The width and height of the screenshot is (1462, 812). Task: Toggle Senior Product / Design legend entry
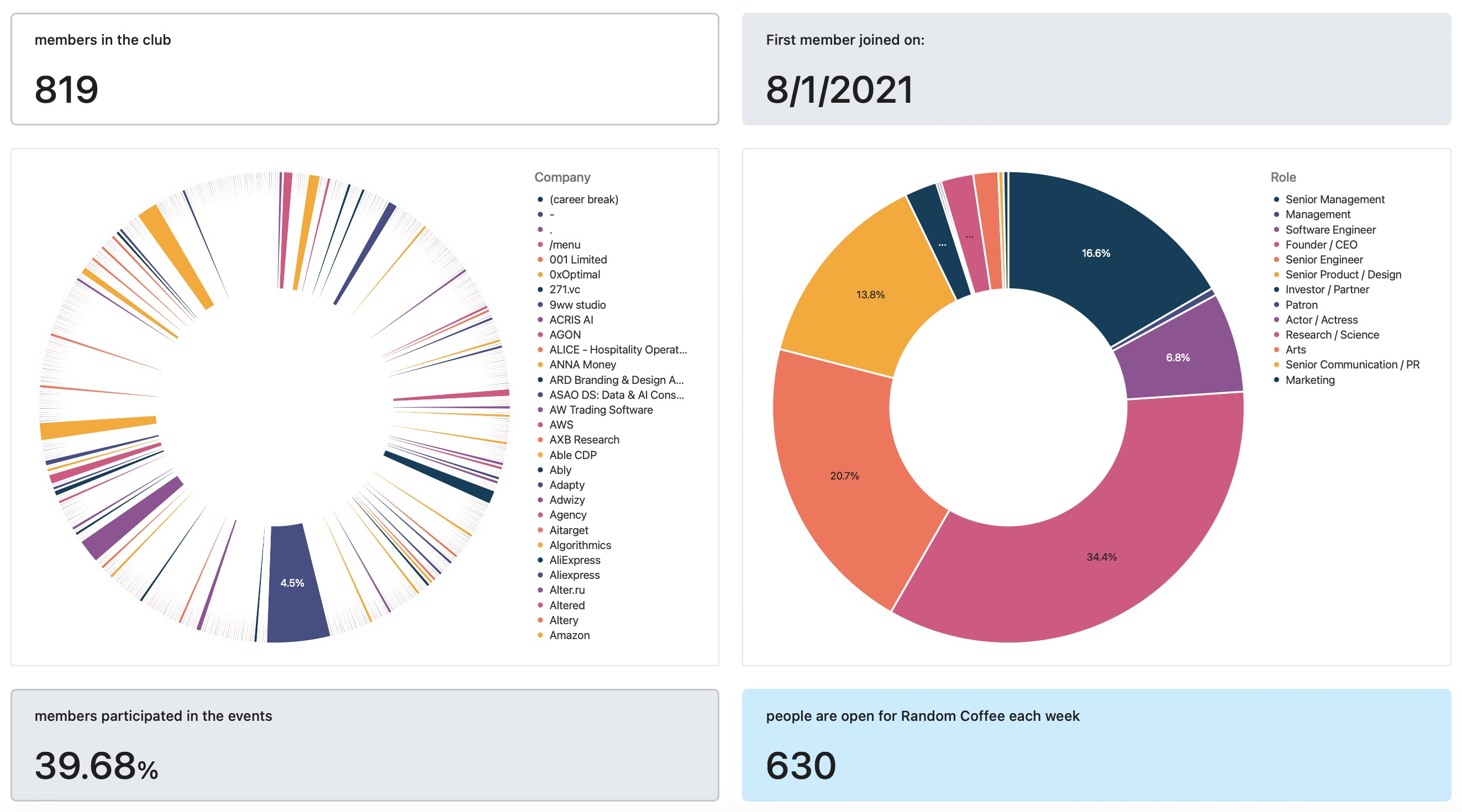pyautogui.click(x=1337, y=274)
